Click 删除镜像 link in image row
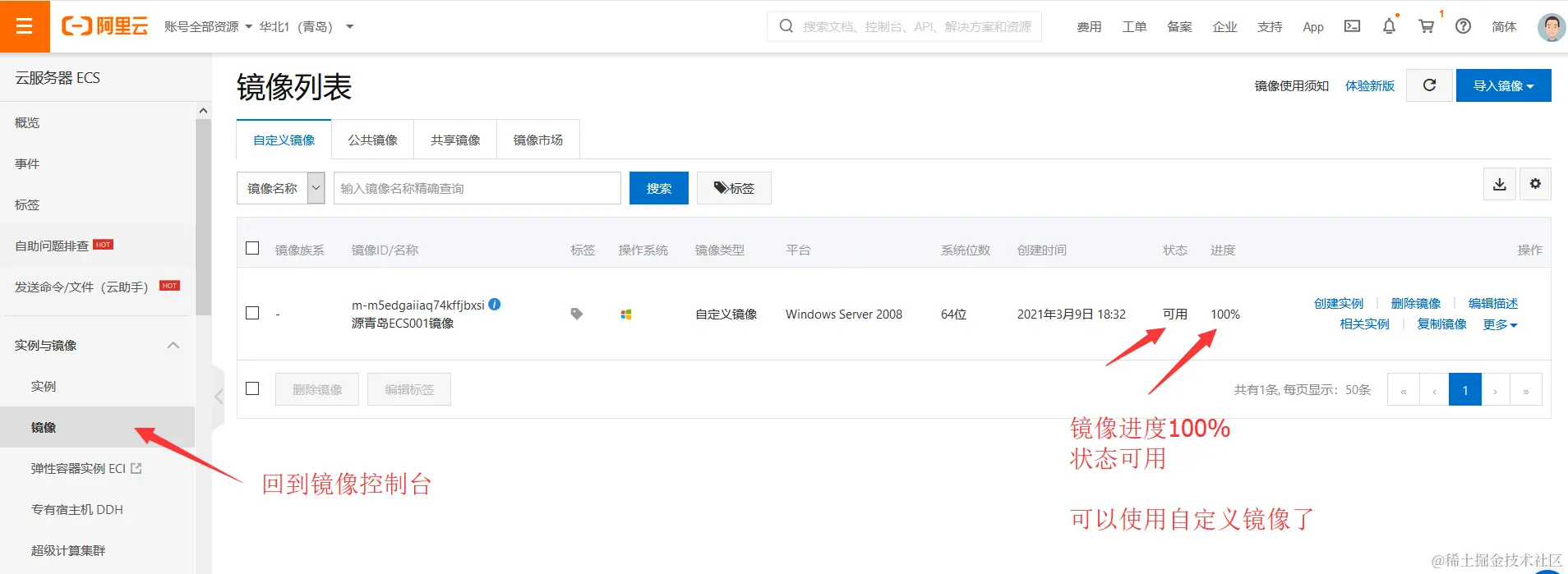 coord(1416,303)
